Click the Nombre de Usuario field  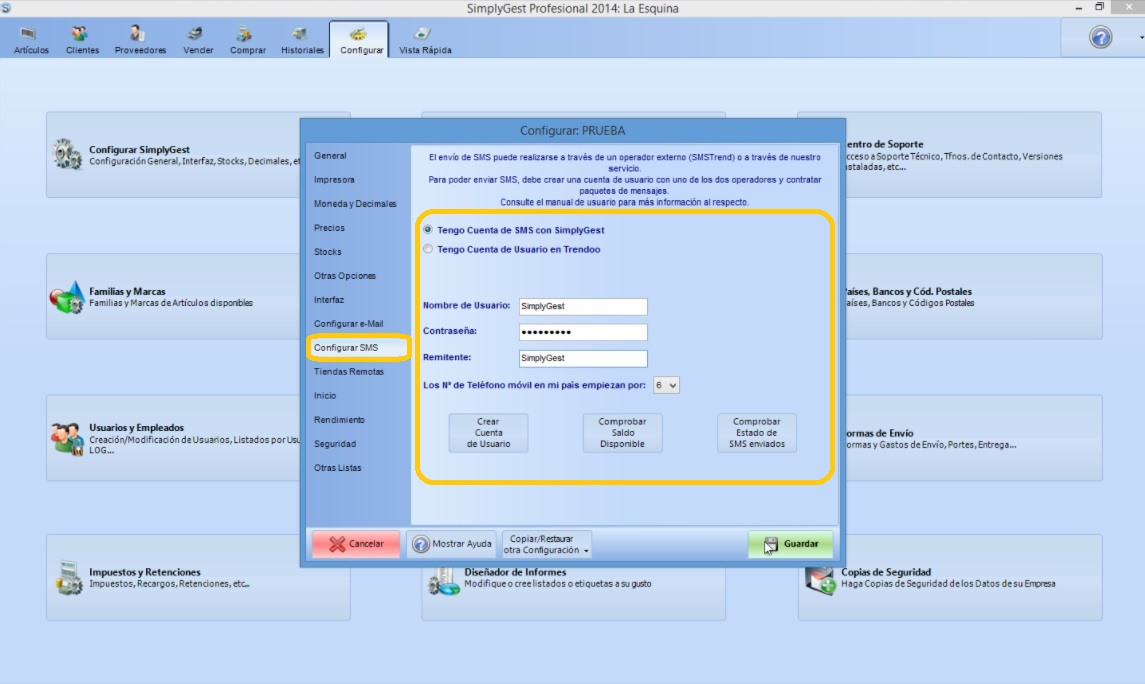583,306
